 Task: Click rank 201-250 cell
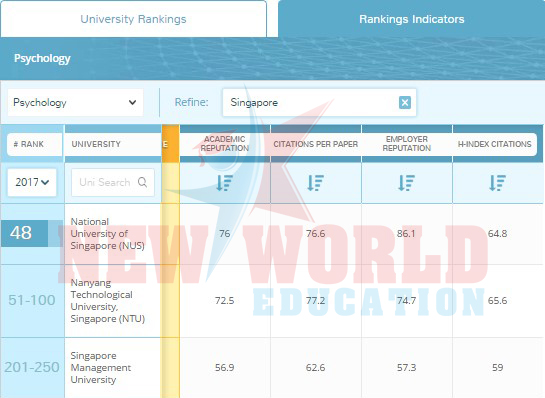click(32, 367)
